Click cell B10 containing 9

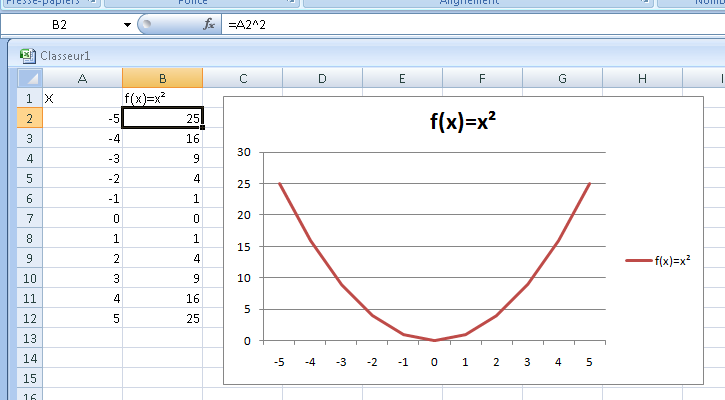(x=162, y=278)
